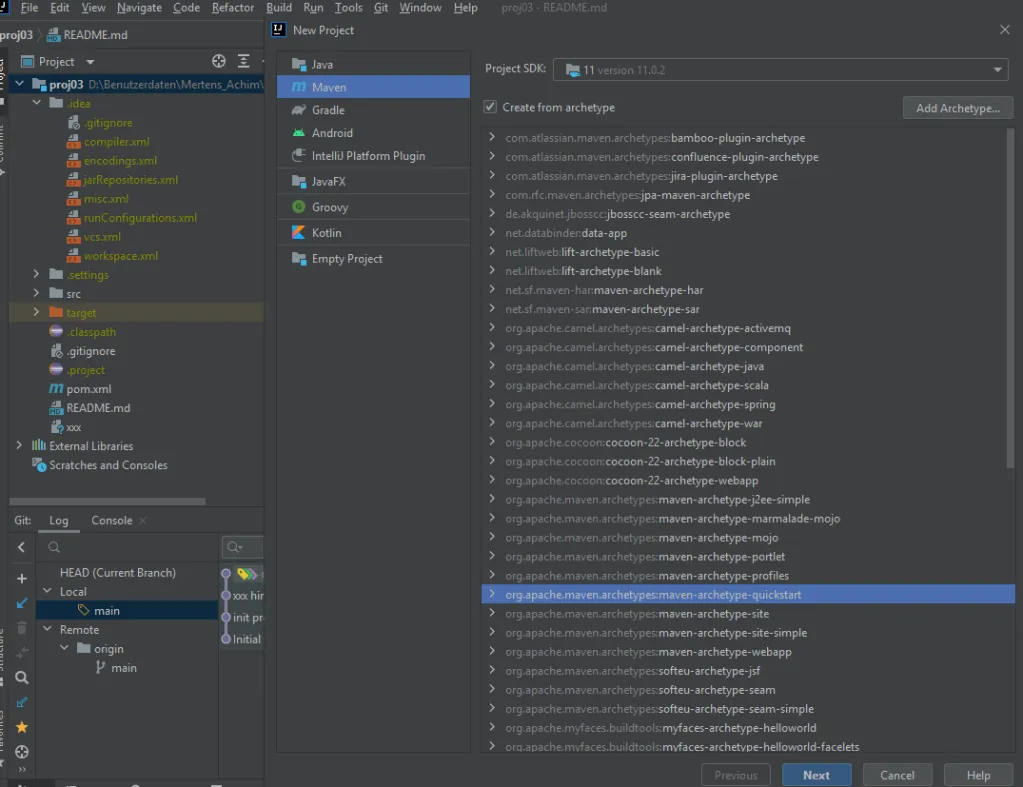Image resolution: width=1023 pixels, height=787 pixels.
Task: Open the Git menu
Action: (381, 8)
